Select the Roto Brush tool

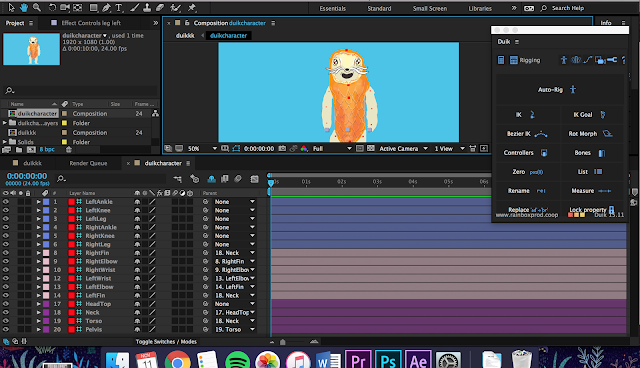176,7
